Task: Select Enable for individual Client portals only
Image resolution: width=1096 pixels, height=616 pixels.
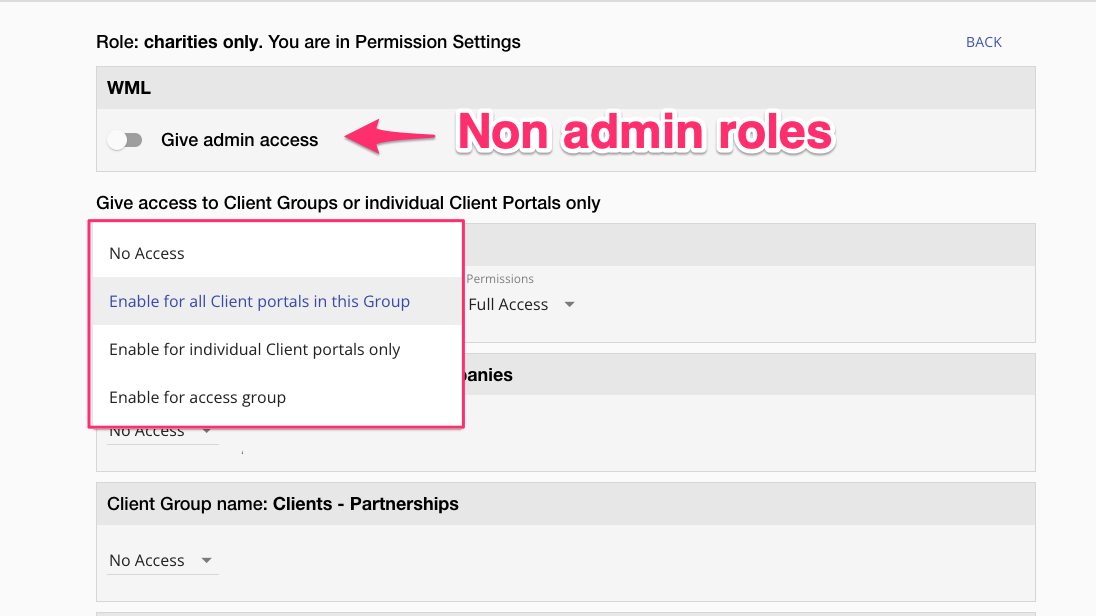Action: click(x=254, y=350)
